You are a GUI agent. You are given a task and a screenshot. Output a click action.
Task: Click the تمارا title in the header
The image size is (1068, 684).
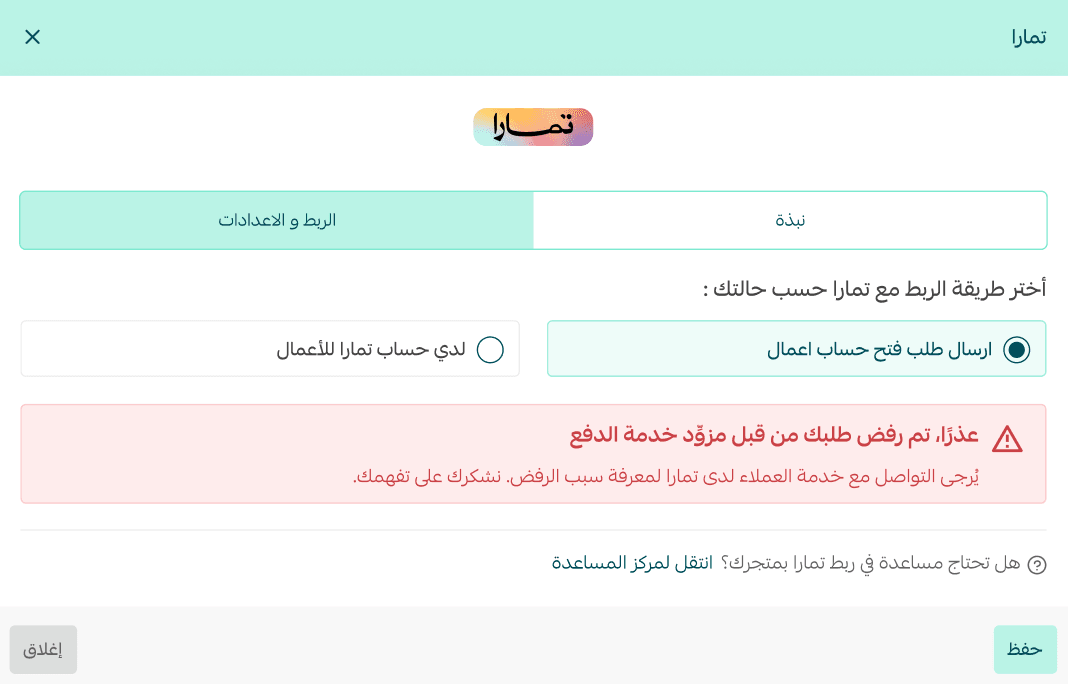[x=1028, y=38]
